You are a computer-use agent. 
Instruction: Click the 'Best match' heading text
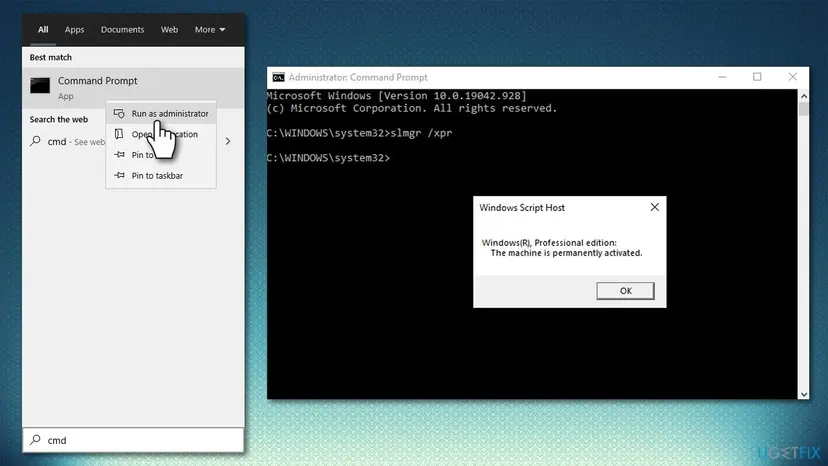[x=51, y=57]
